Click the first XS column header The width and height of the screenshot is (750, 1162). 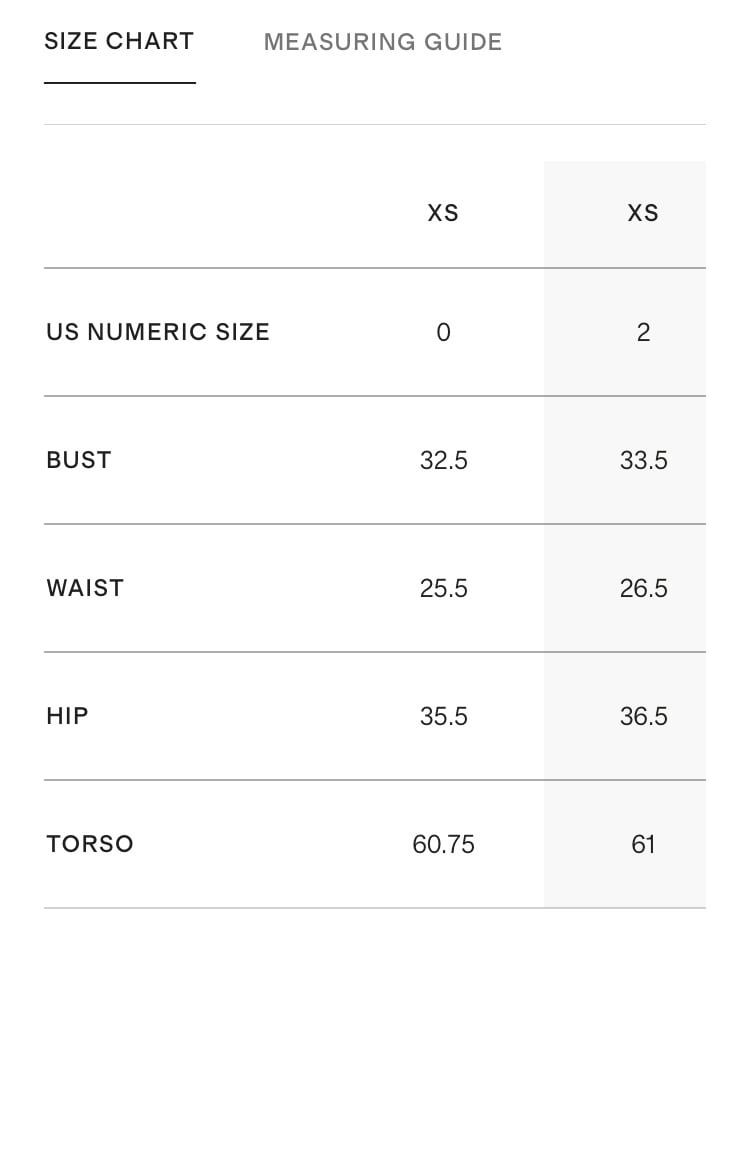(x=443, y=213)
